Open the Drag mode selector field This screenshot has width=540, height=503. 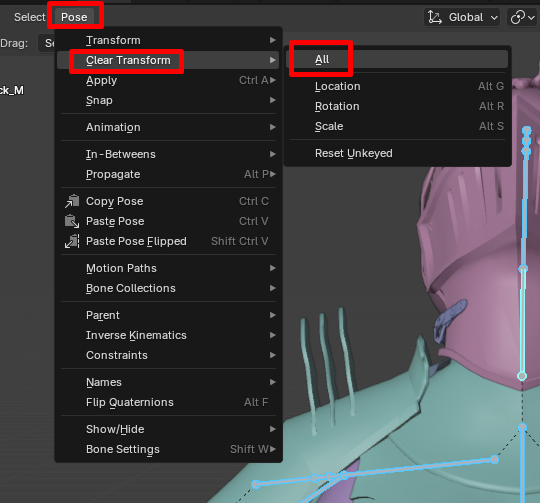point(46,43)
